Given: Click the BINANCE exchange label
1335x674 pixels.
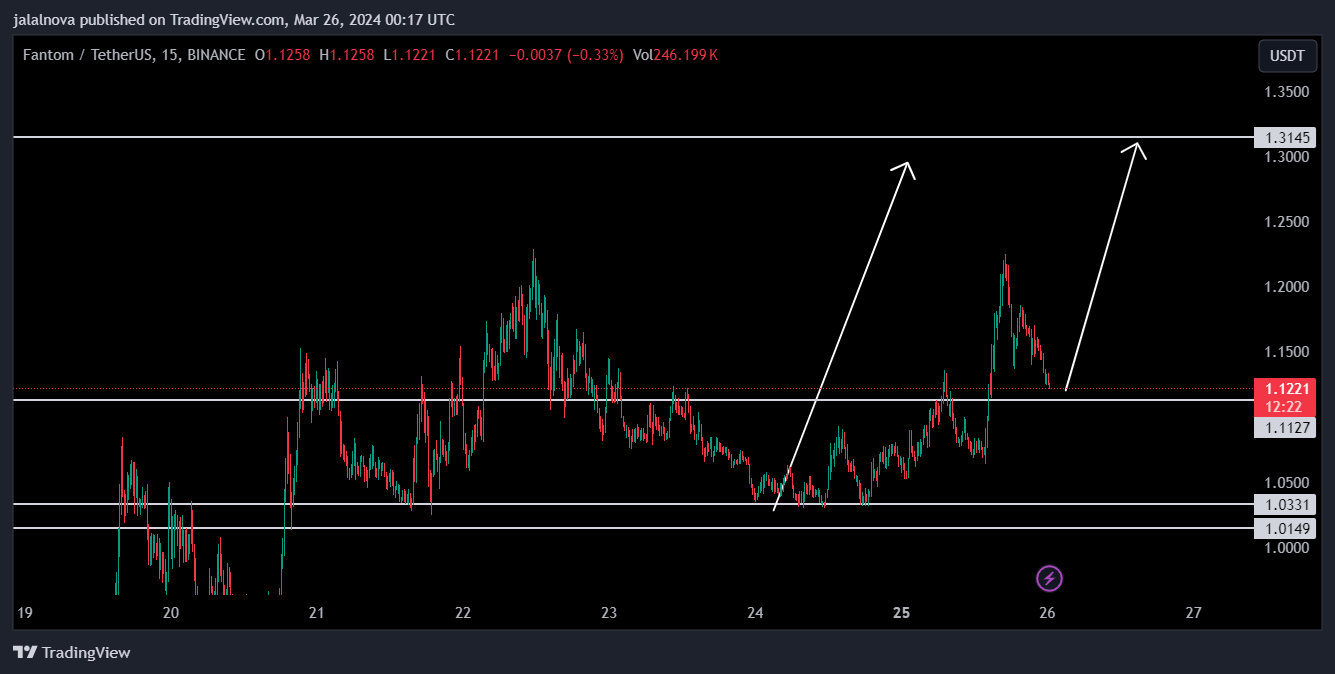Looking at the screenshot, I should point(216,55).
